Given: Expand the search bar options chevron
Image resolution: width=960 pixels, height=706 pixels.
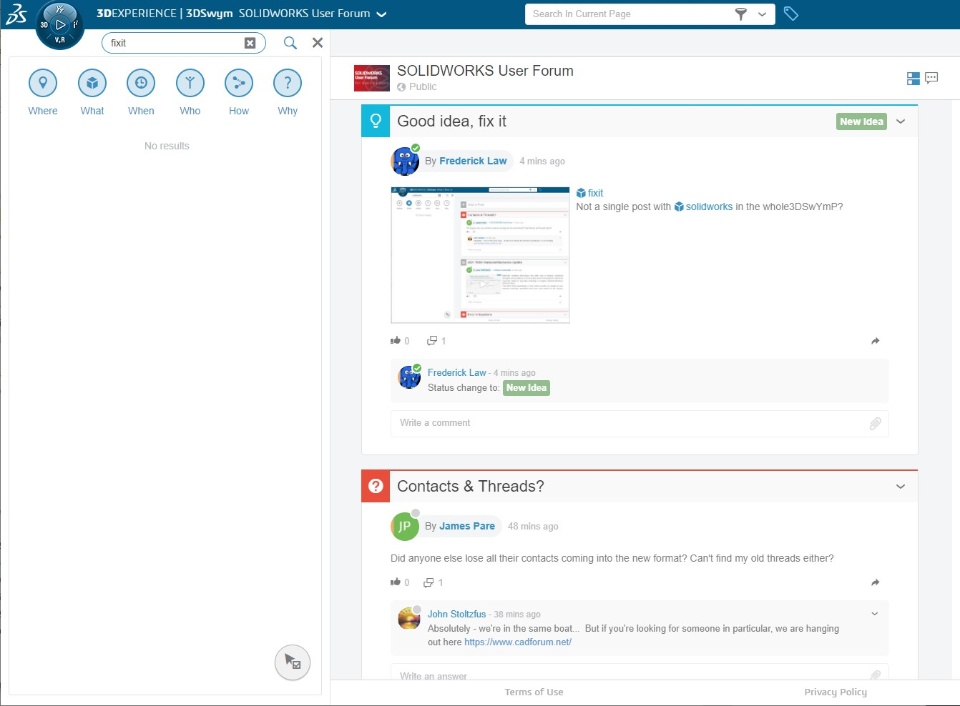Looking at the screenshot, I should pyautogui.click(x=762, y=14).
